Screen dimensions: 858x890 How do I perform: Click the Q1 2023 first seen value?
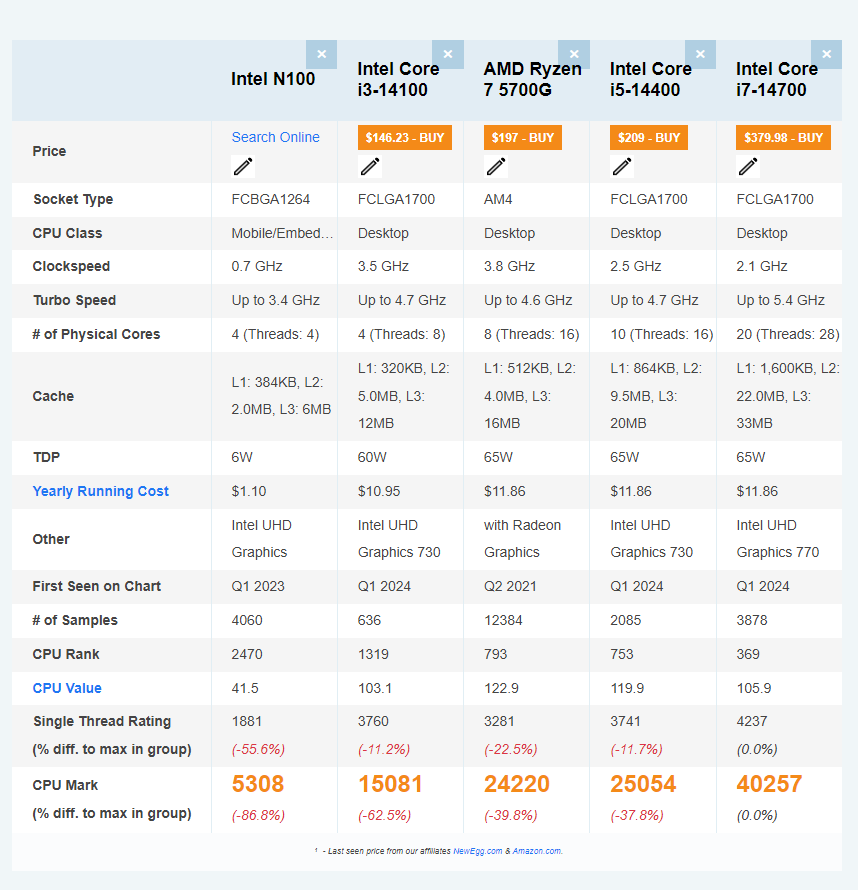click(258, 586)
